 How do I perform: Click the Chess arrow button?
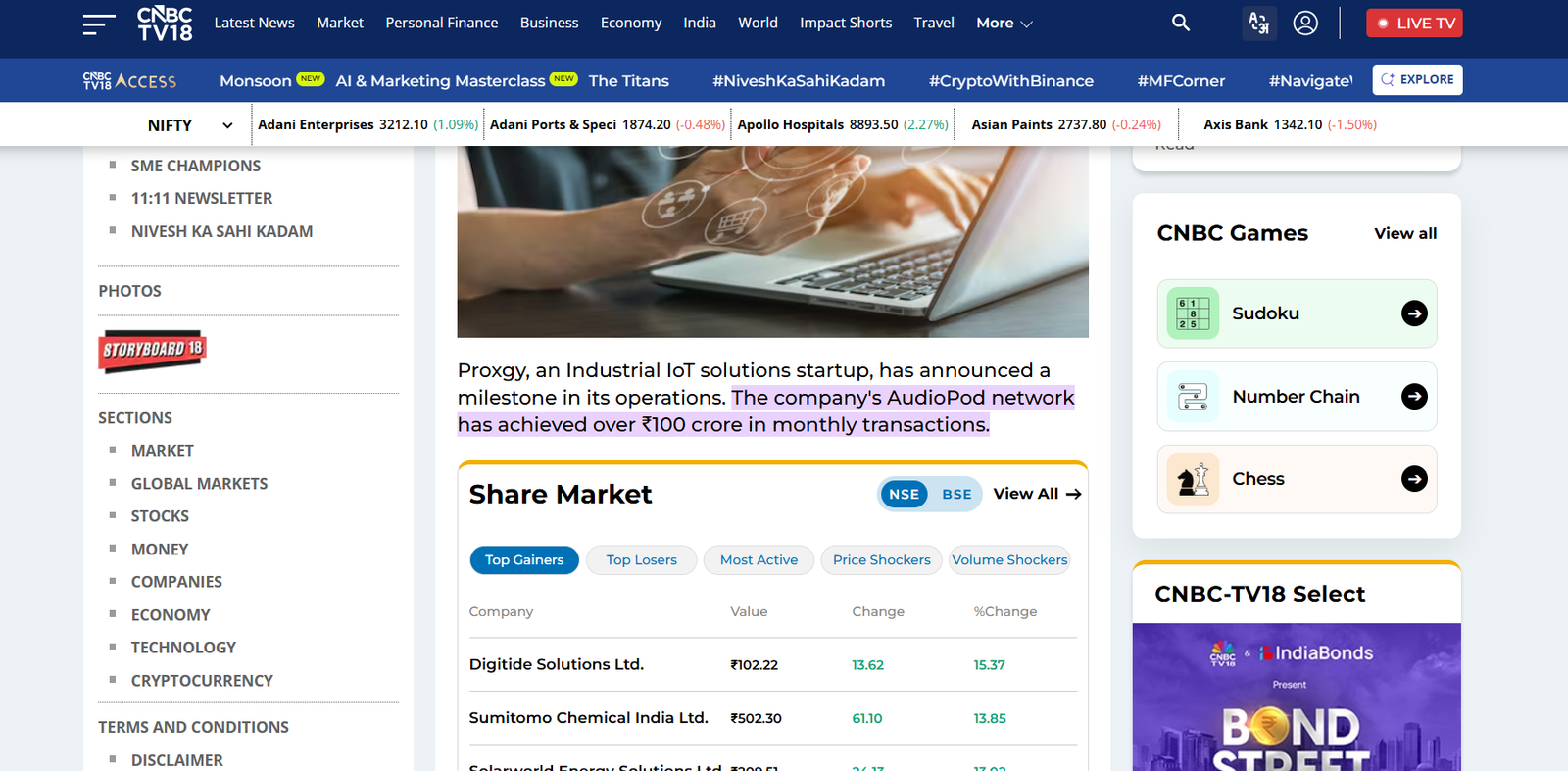[1414, 479]
